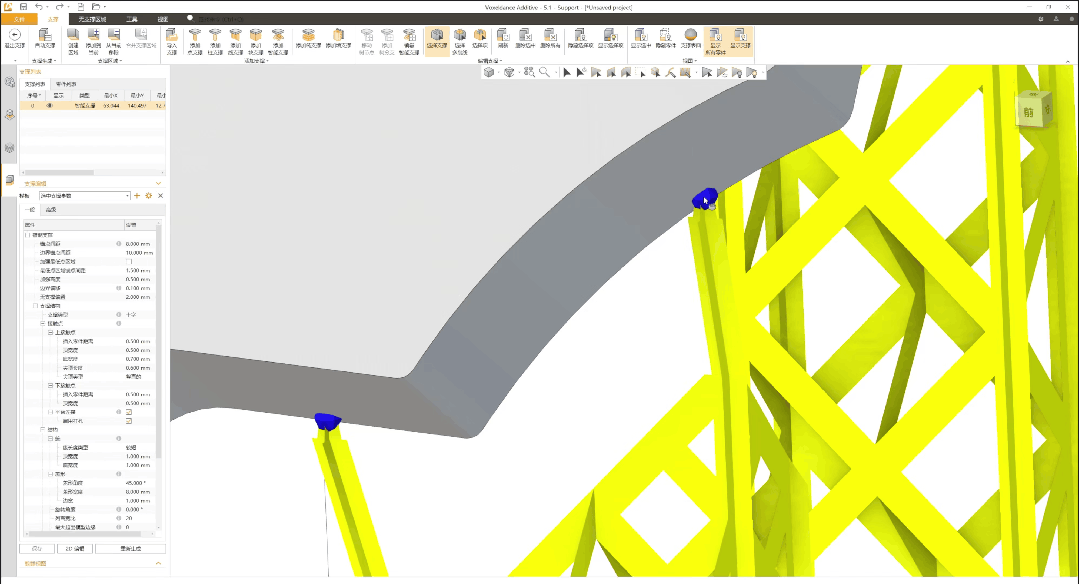Toggle the unchecked checkbox near top of properties

(129, 262)
